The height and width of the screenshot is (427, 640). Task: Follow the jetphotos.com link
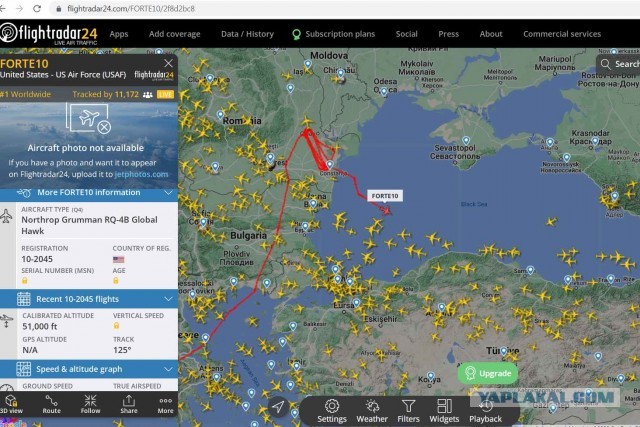coord(141,174)
